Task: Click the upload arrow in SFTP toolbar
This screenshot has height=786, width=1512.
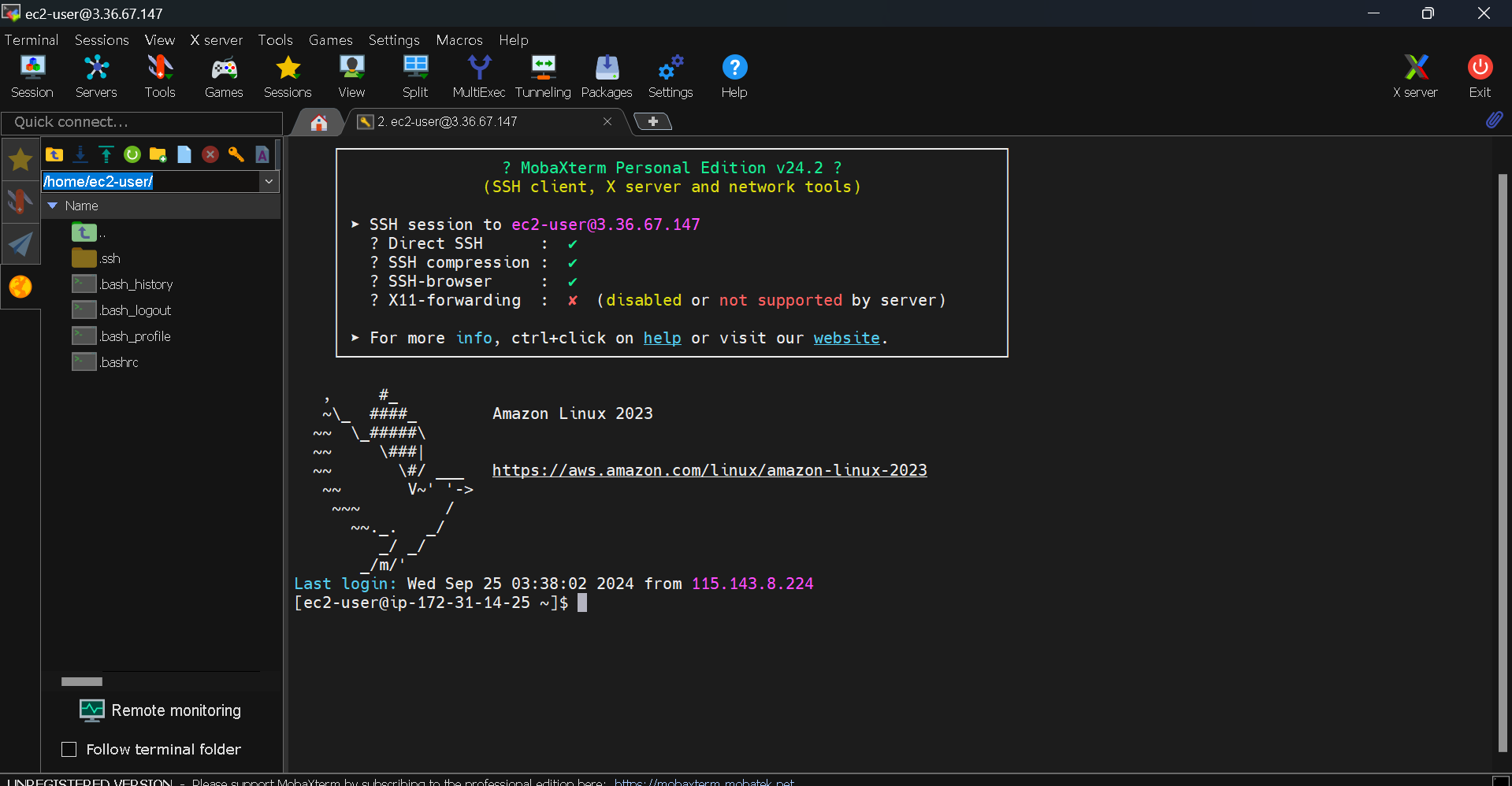Action: click(x=106, y=154)
